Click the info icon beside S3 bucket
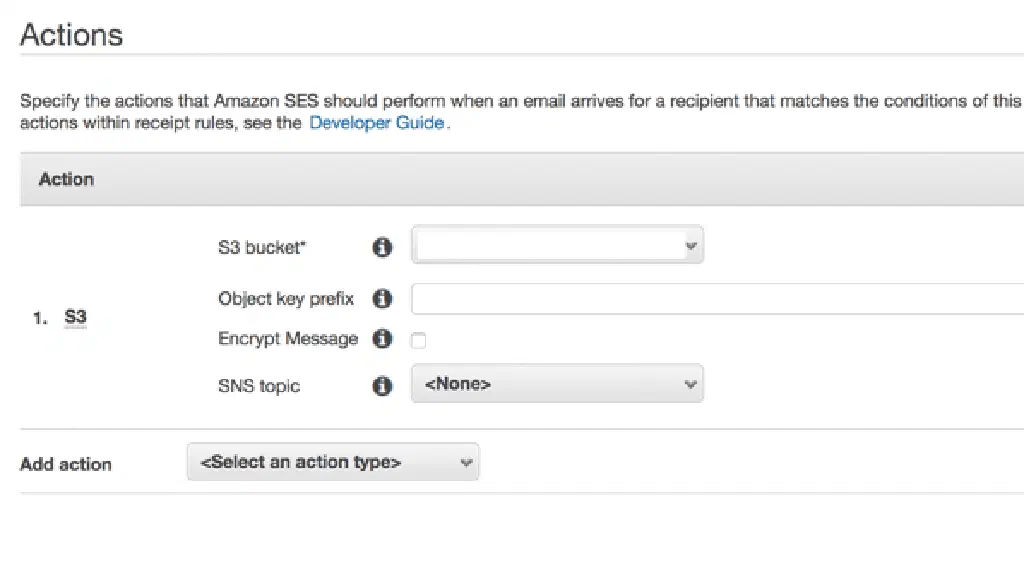Image resolution: width=1024 pixels, height=579 pixels. click(x=382, y=247)
